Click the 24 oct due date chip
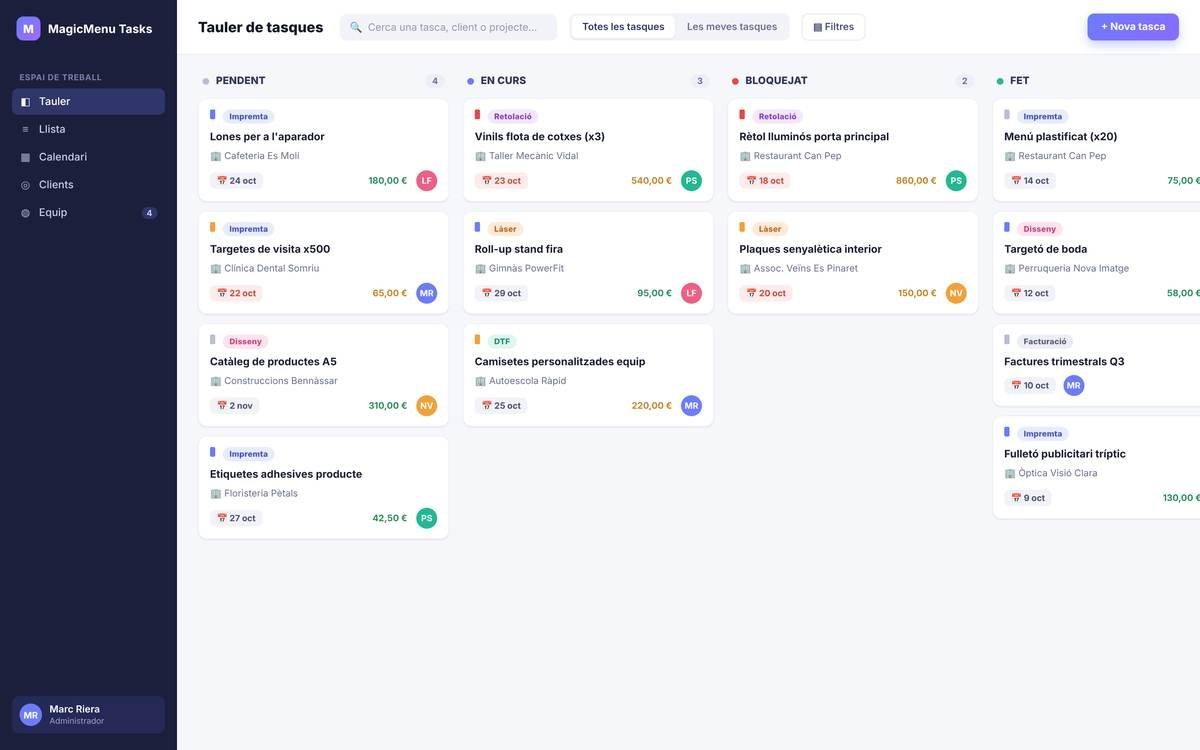 tap(236, 181)
